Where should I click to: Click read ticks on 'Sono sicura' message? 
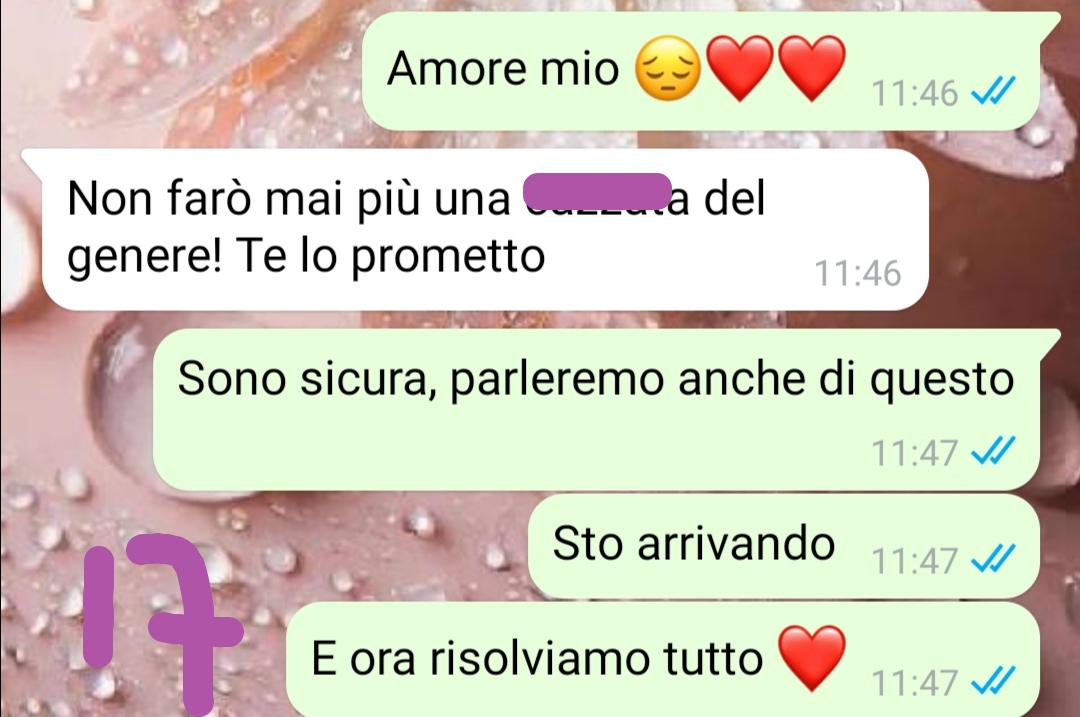[993, 451]
